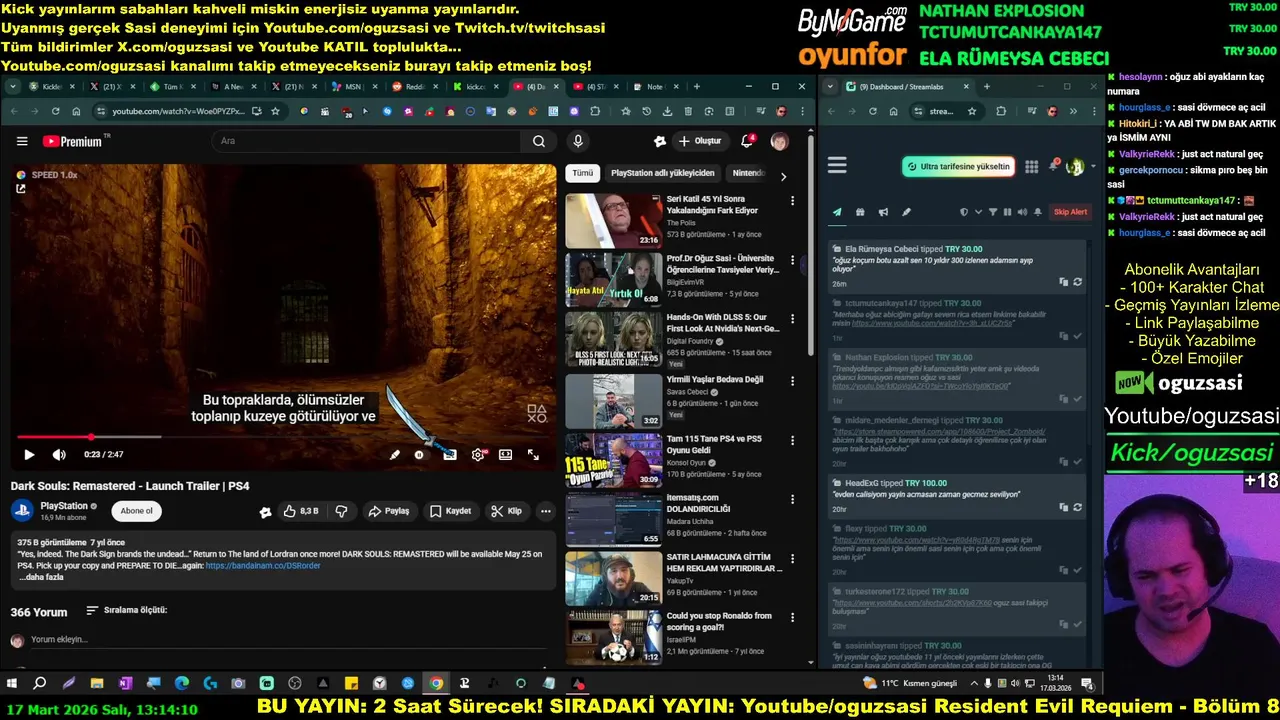The height and width of the screenshot is (720, 1280).
Task: Like the Dark Souls video
Action: (x=301, y=511)
